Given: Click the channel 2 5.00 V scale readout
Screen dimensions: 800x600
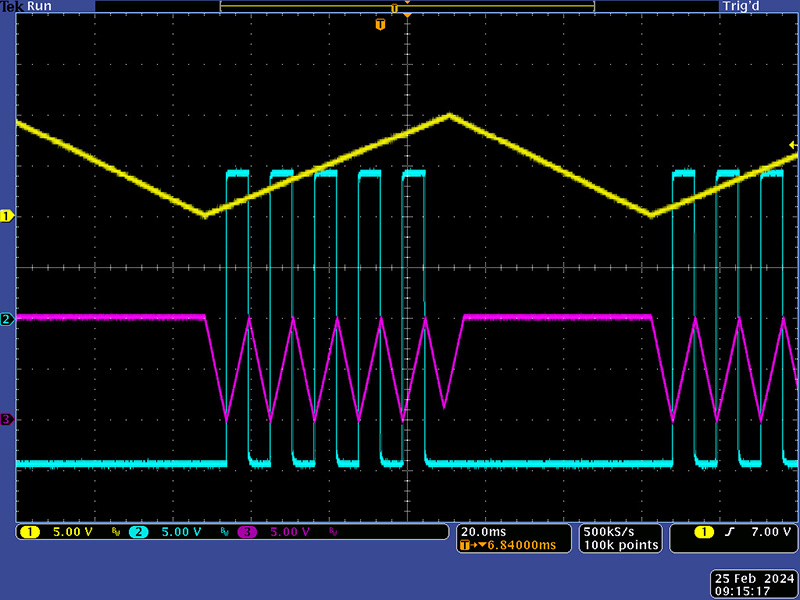Looking at the screenshot, I should click(x=180, y=532).
